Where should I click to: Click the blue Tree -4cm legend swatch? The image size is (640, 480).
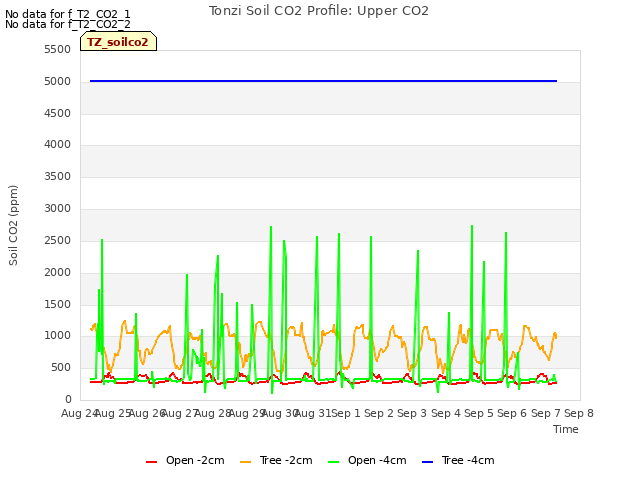click(x=427, y=462)
